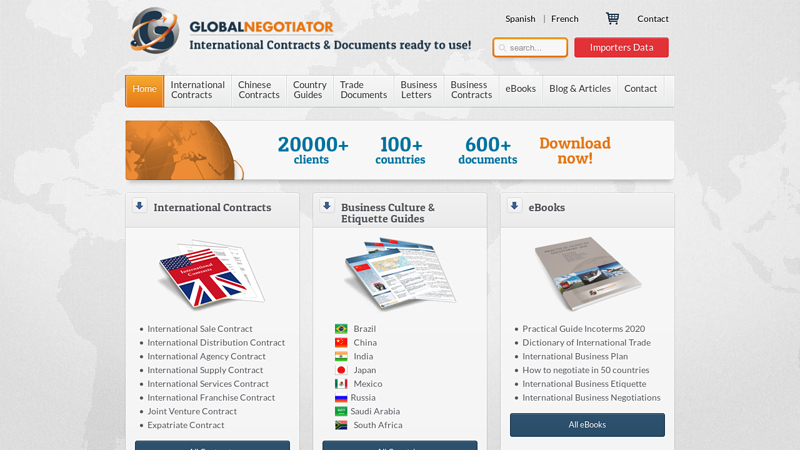Click the orange globe banner image
Image resolution: width=800 pixels, height=450 pixels.
click(184, 150)
